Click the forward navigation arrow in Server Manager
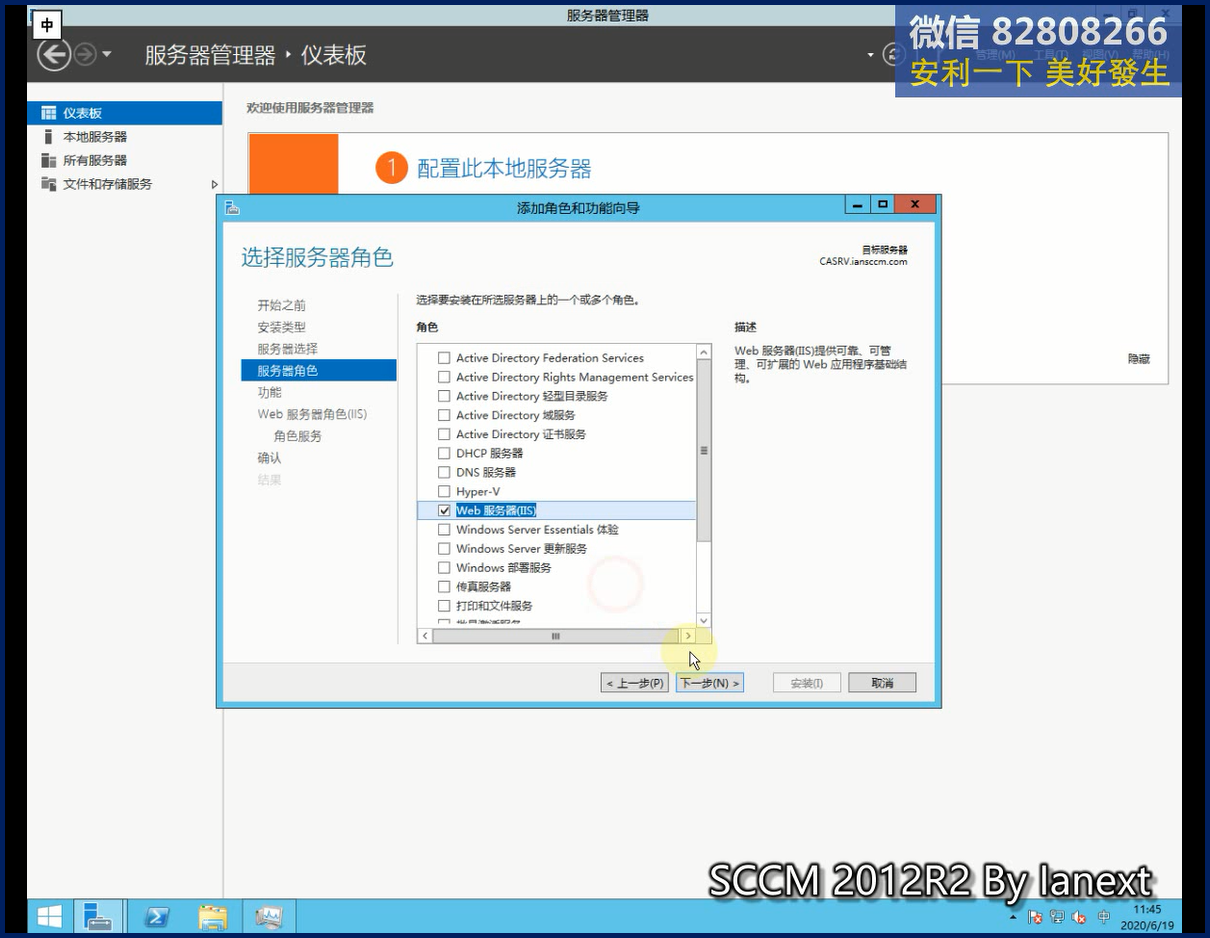The image size is (1210, 938). 85,54
